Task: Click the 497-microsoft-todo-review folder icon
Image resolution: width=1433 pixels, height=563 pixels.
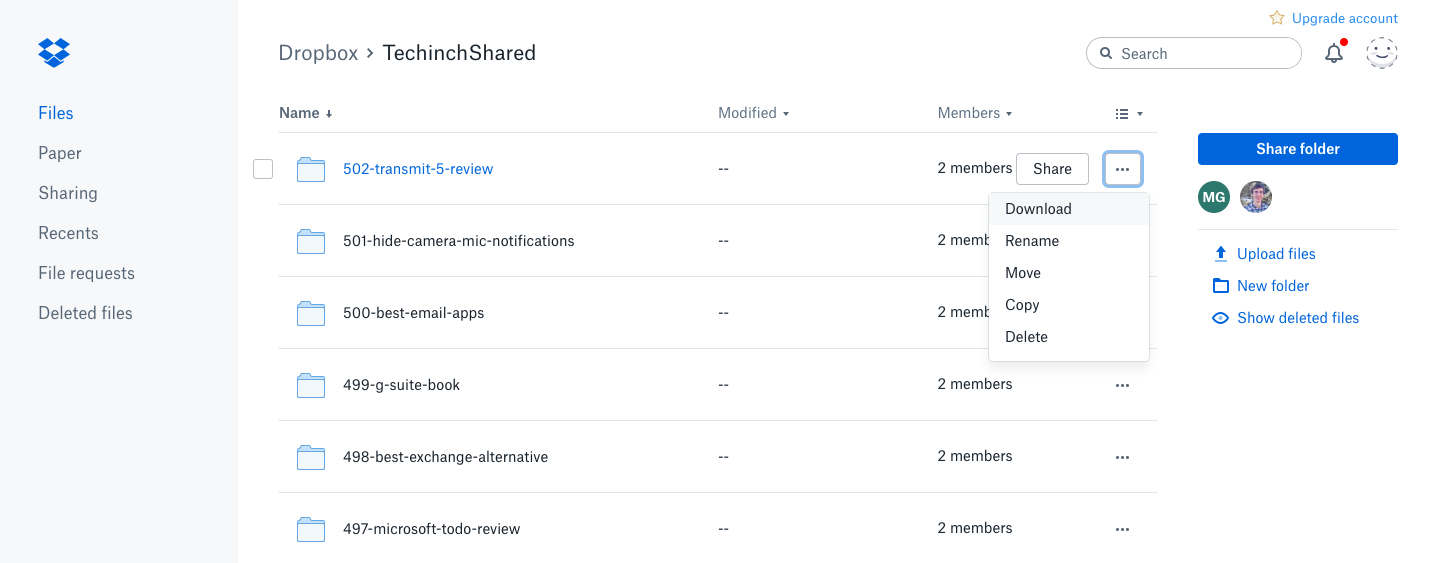Action: point(311,529)
